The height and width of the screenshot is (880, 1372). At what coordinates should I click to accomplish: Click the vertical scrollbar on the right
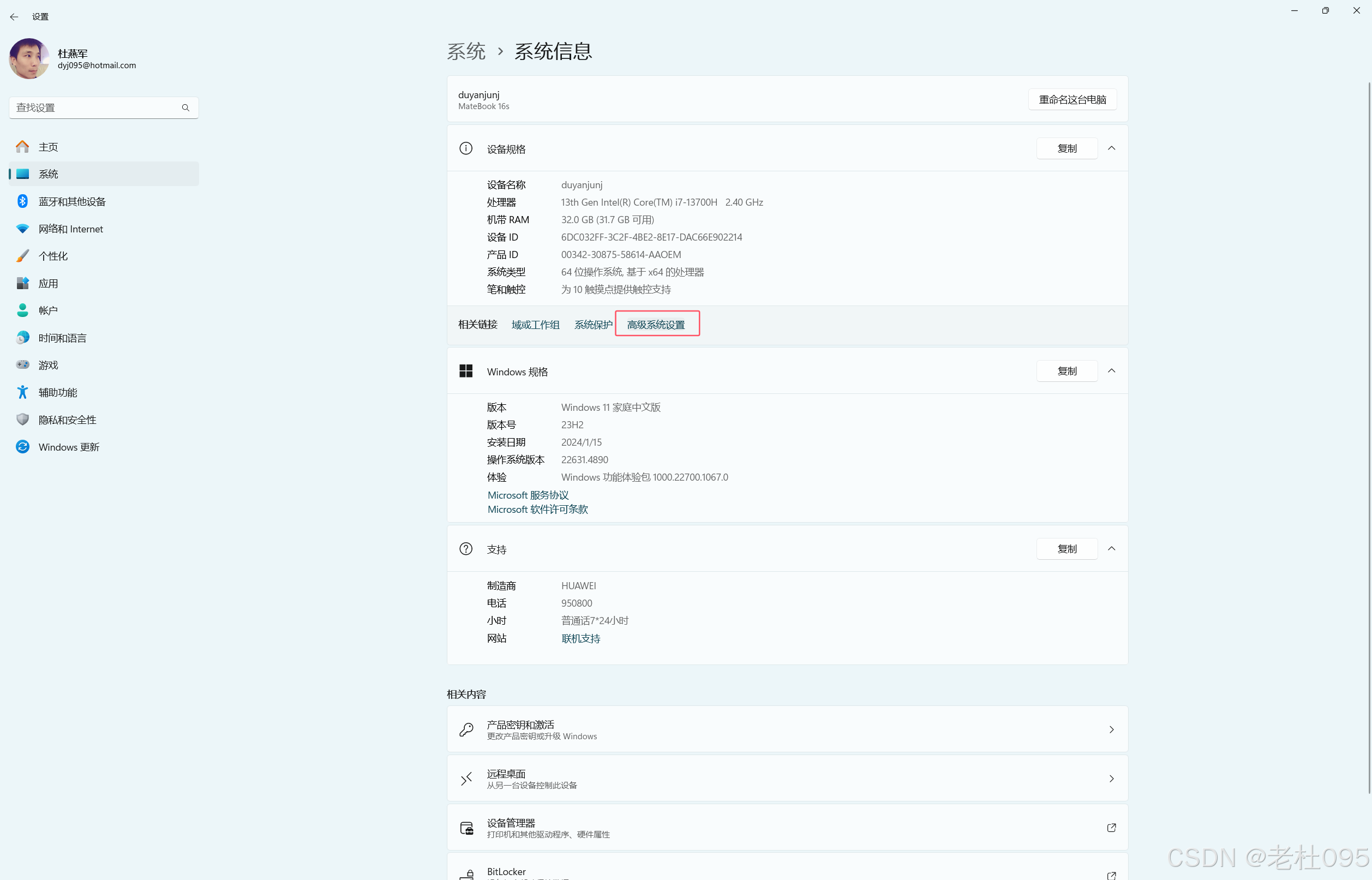click(1369, 434)
